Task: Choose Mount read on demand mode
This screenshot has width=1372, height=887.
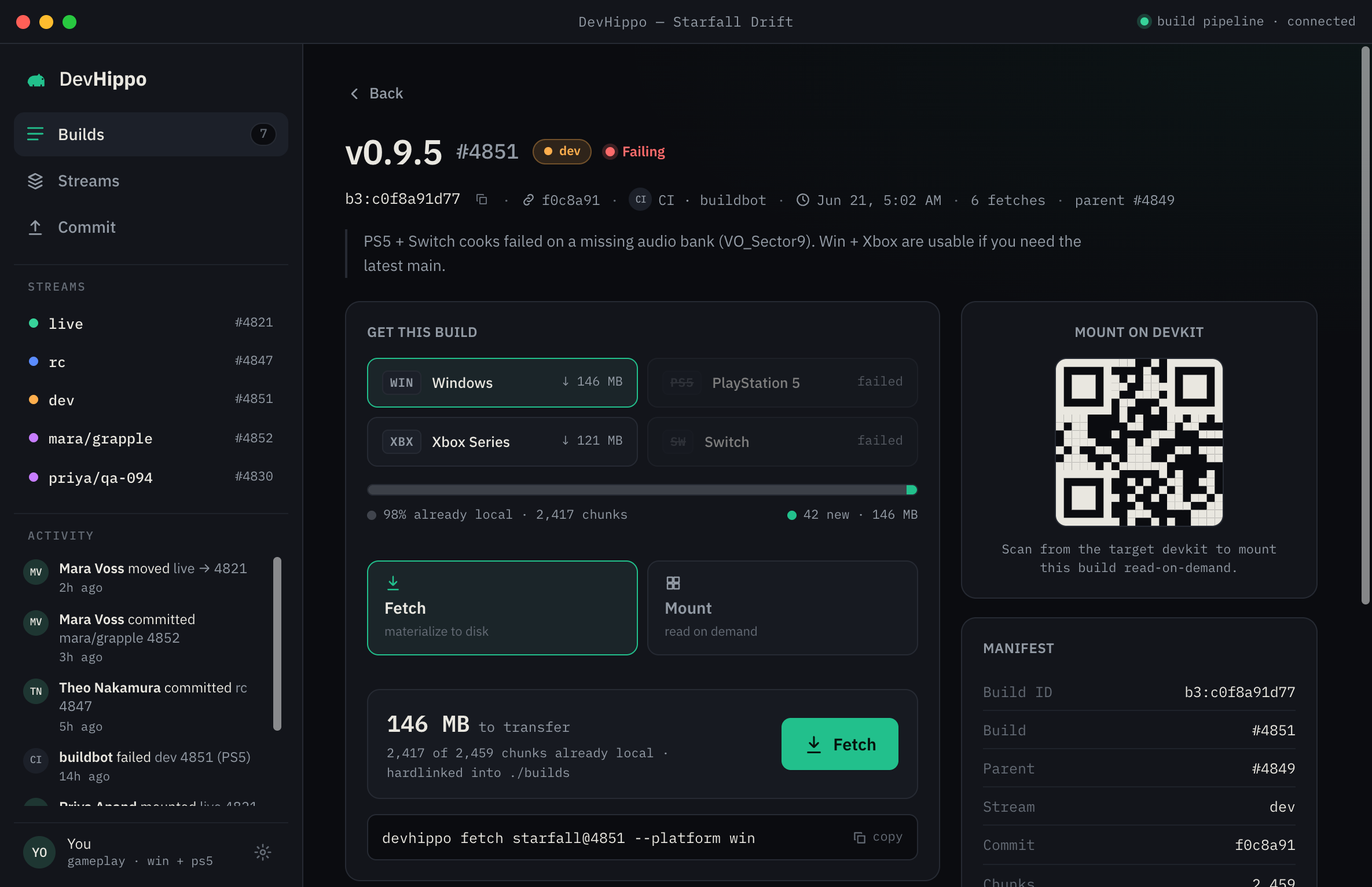Action: 782,608
